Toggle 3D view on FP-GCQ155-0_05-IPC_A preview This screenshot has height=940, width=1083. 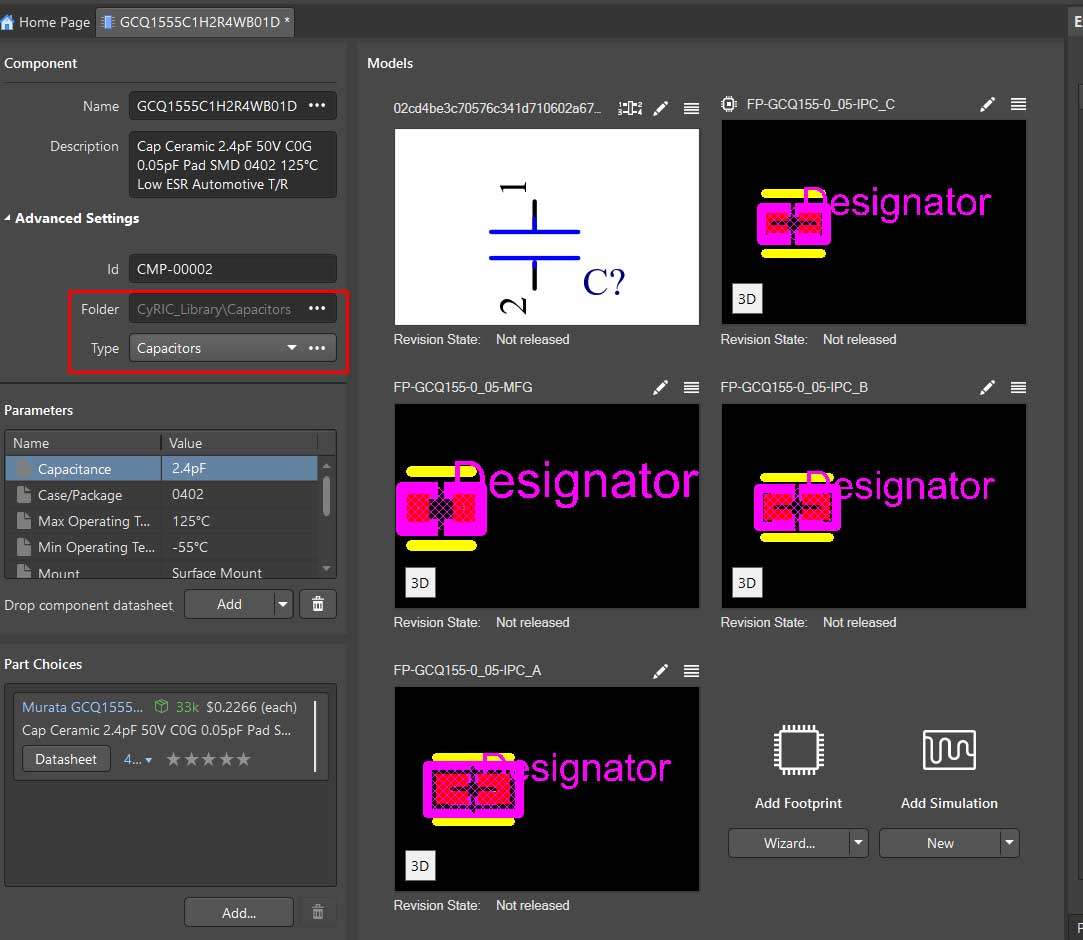tap(420, 866)
